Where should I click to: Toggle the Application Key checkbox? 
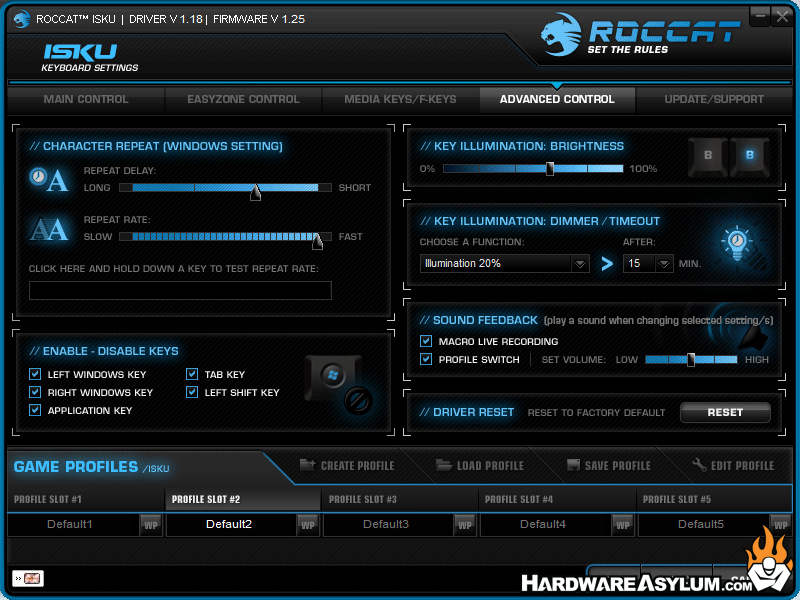(35, 410)
